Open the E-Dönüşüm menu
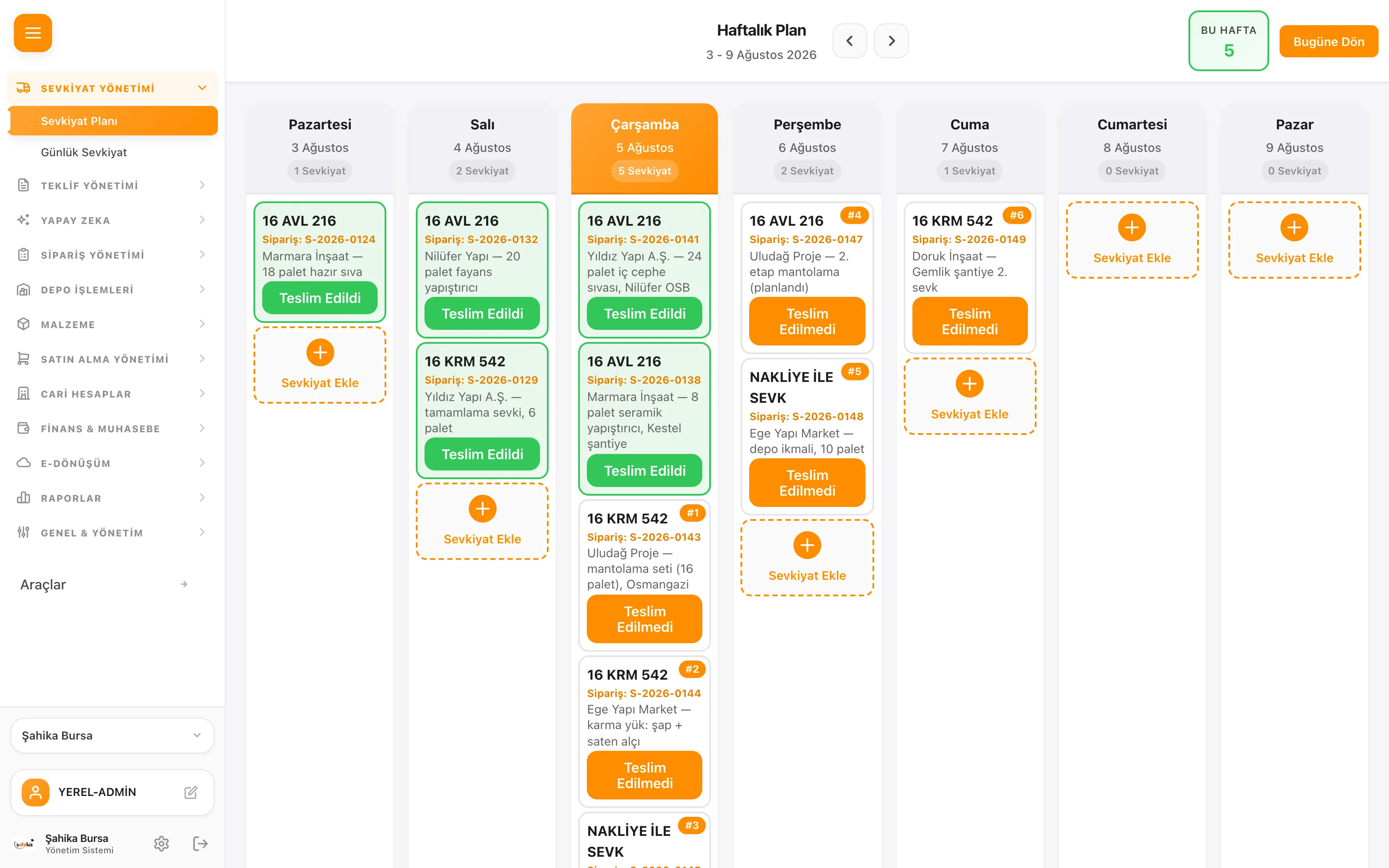Screen dimensions: 1389x868 tap(112, 463)
